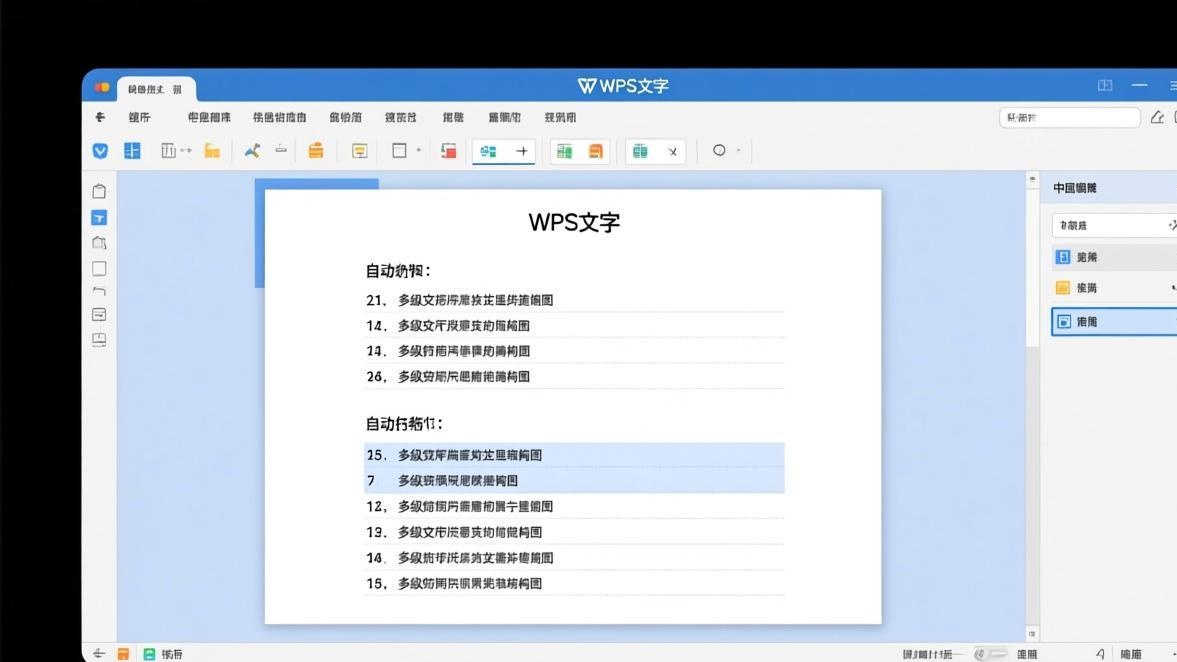Click the orange document toolbar icon
The image size is (1177, 662).
click(595, 151)
